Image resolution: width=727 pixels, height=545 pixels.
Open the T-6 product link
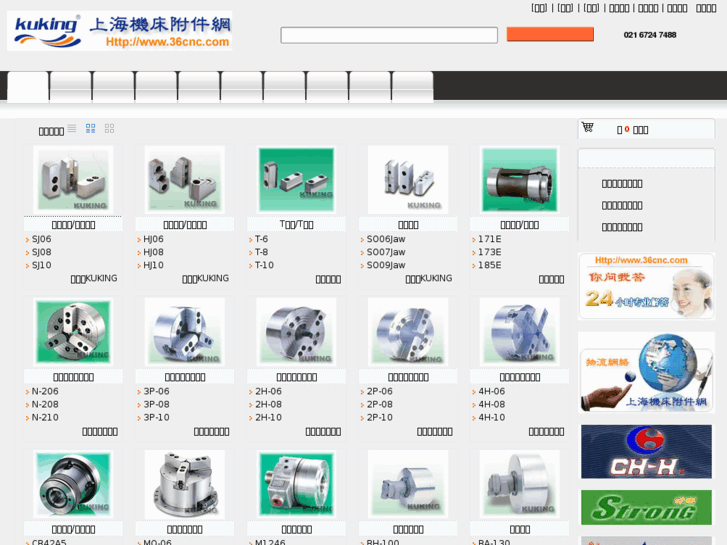click(261, 239)
